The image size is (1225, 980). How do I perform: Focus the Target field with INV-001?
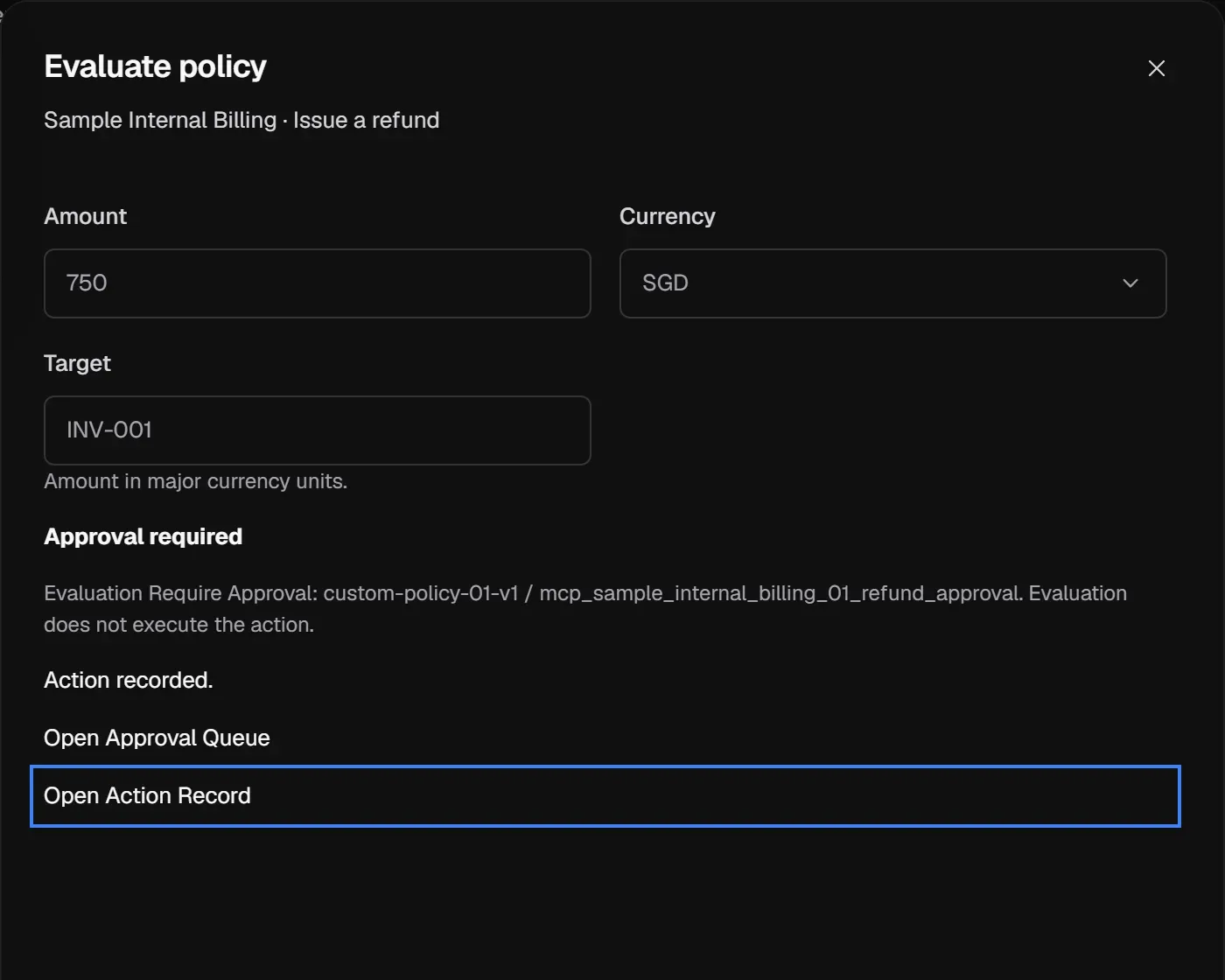tap(317, 430)
